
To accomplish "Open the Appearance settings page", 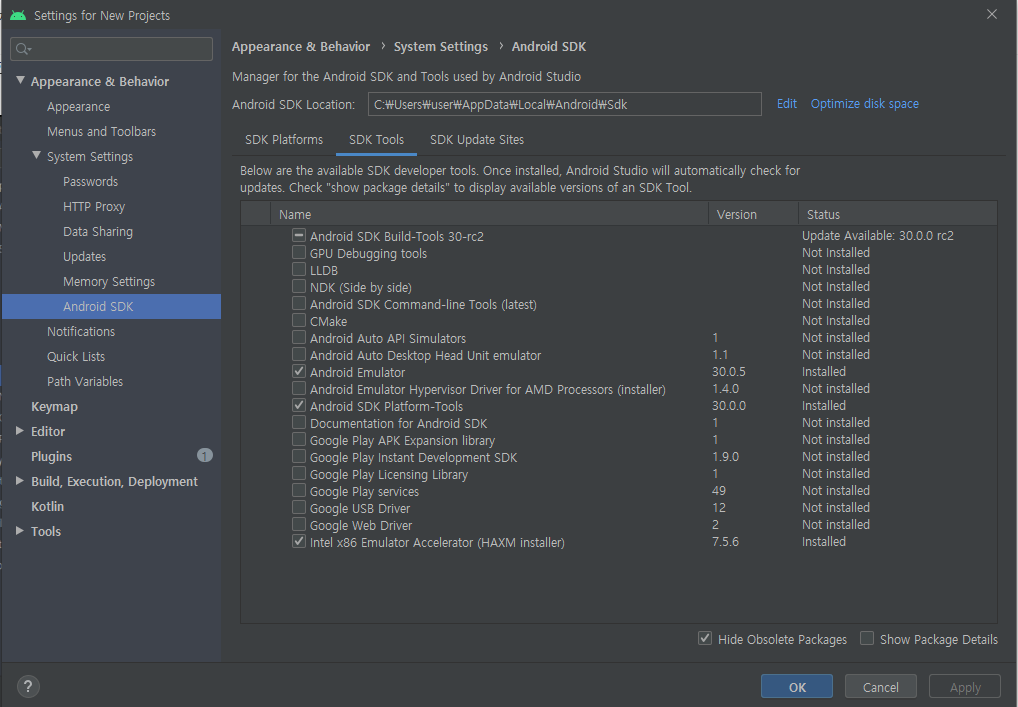I will tap(79, 106).
